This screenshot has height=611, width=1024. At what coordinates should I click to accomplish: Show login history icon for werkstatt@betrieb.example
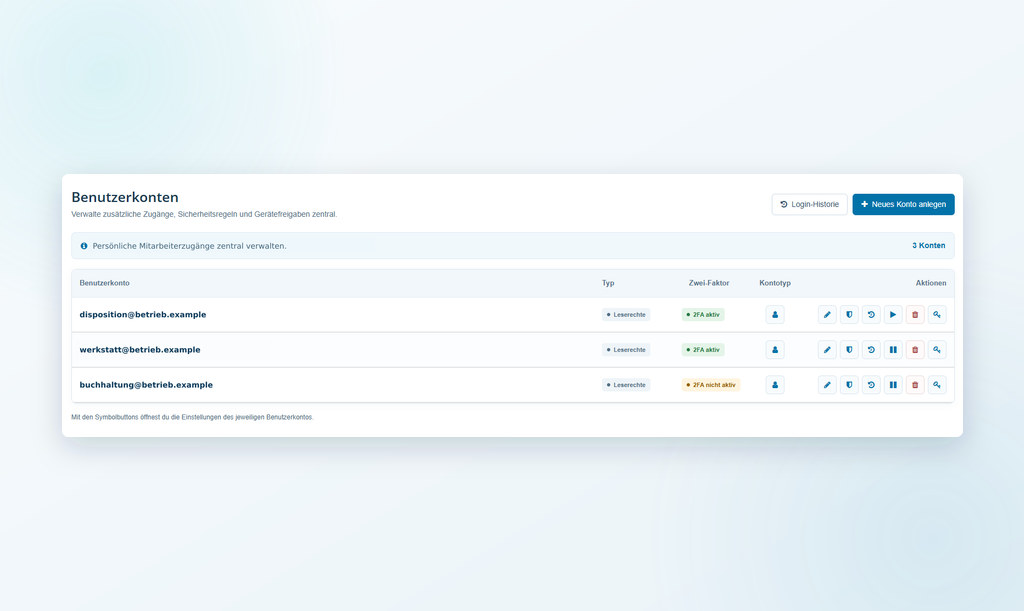coord(871,350)
